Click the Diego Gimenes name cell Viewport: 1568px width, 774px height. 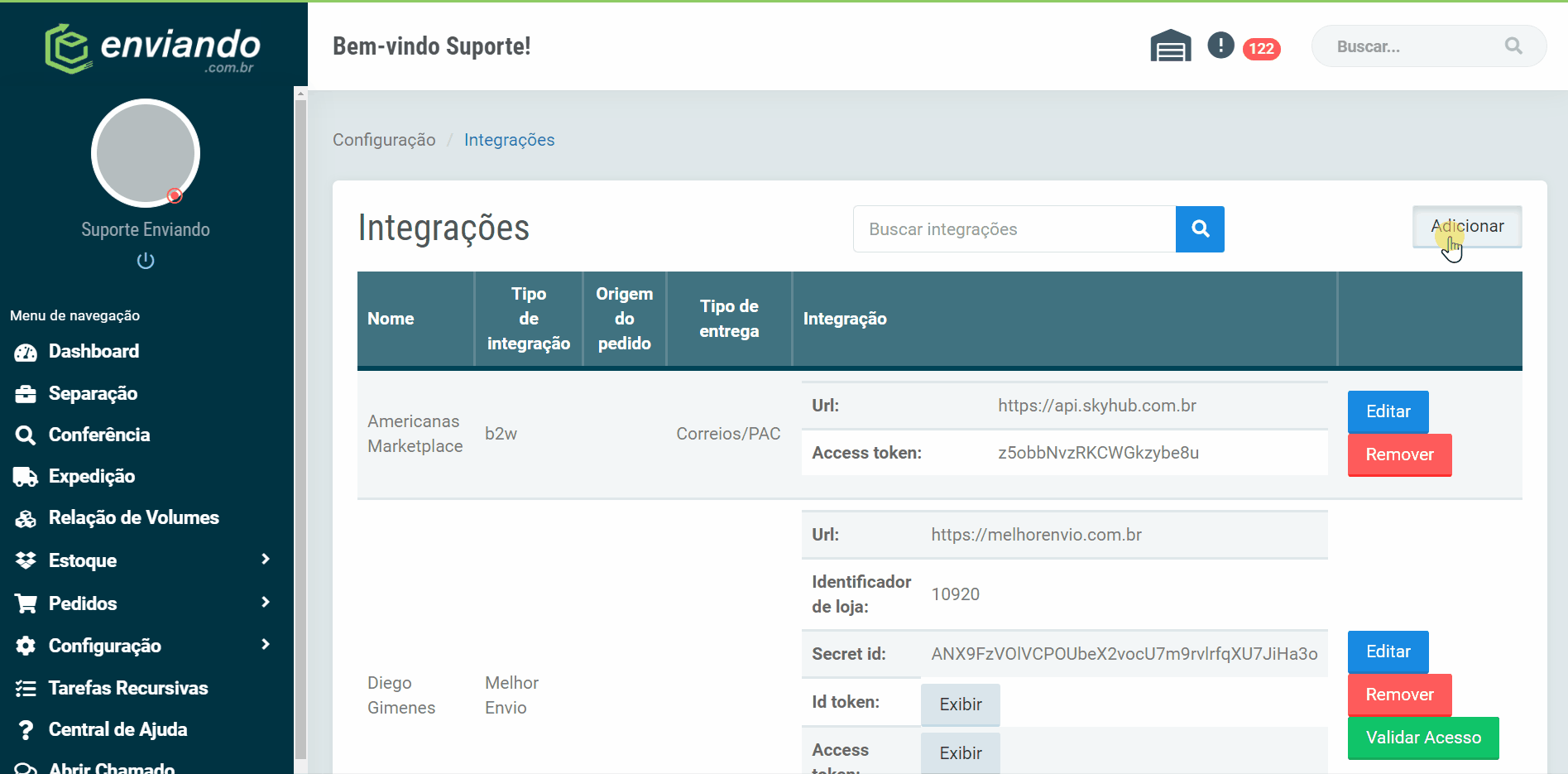tap(401, 695)
